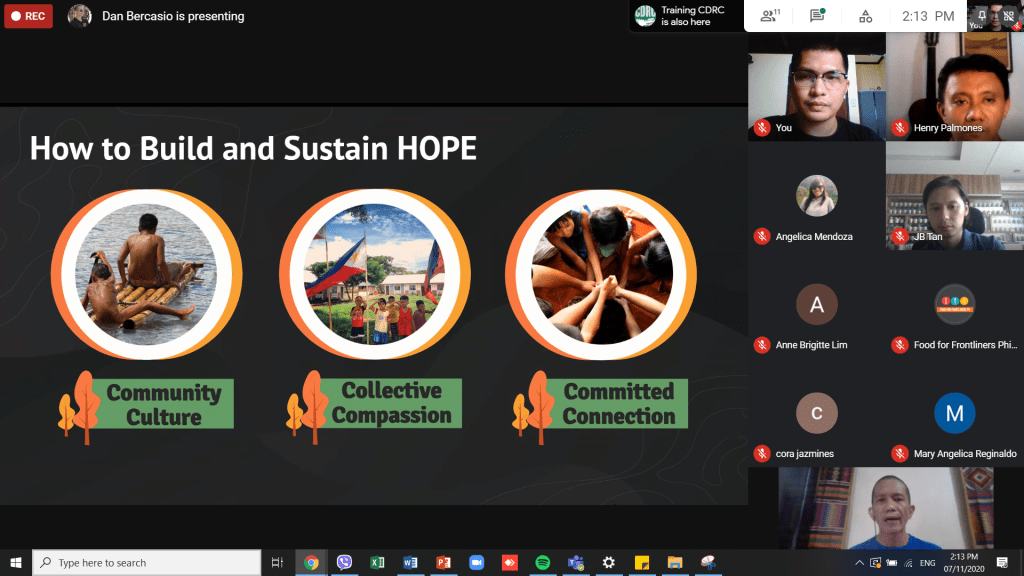
Task: Open the Activities shapes icon
Action: pos(865,16)
